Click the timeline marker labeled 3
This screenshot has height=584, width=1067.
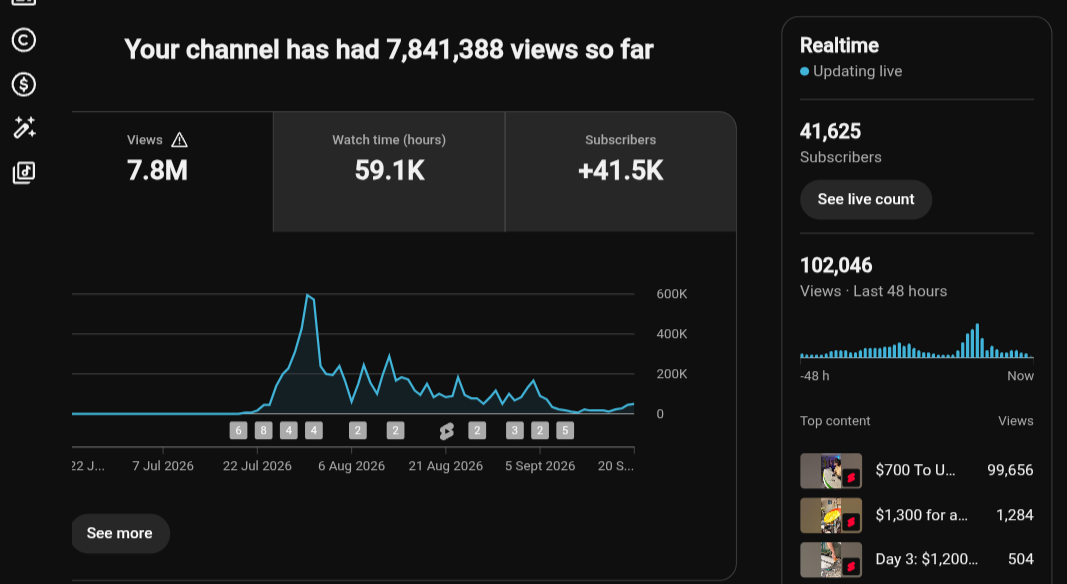pyautogui.click(x=514, y=430)
